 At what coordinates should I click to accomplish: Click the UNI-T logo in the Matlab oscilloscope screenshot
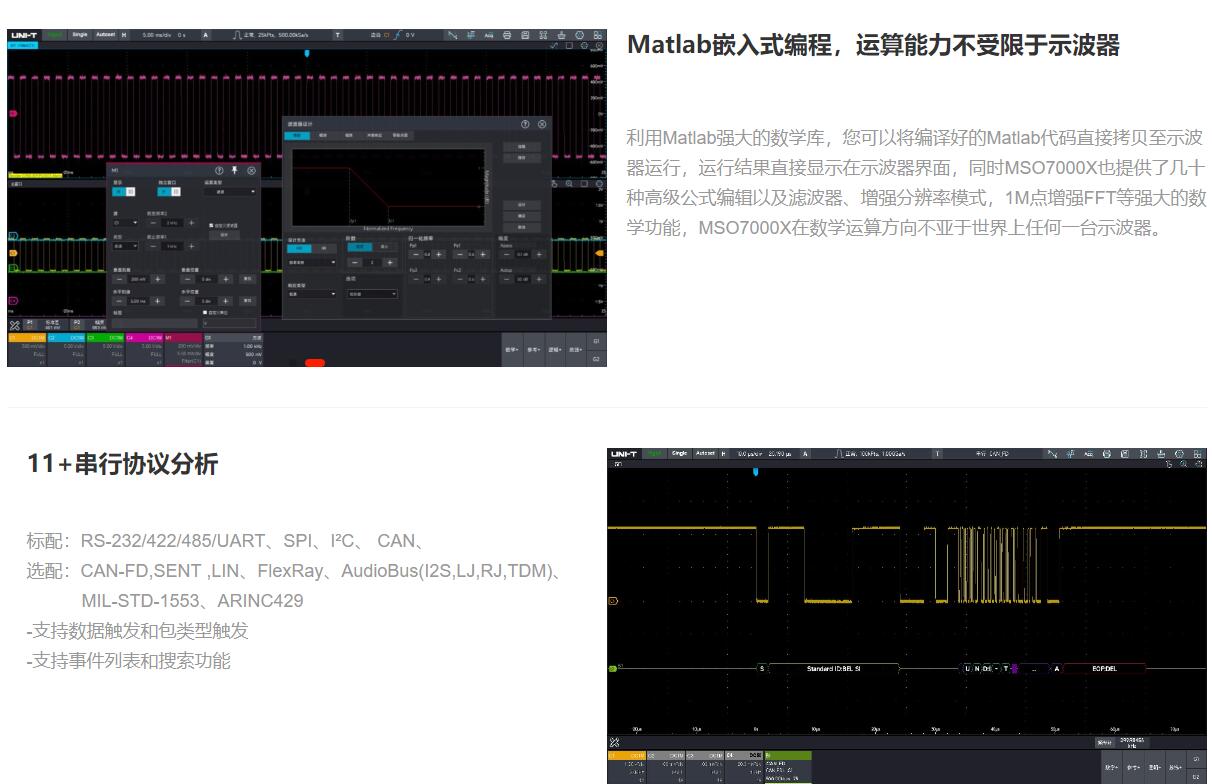(24, 35)
